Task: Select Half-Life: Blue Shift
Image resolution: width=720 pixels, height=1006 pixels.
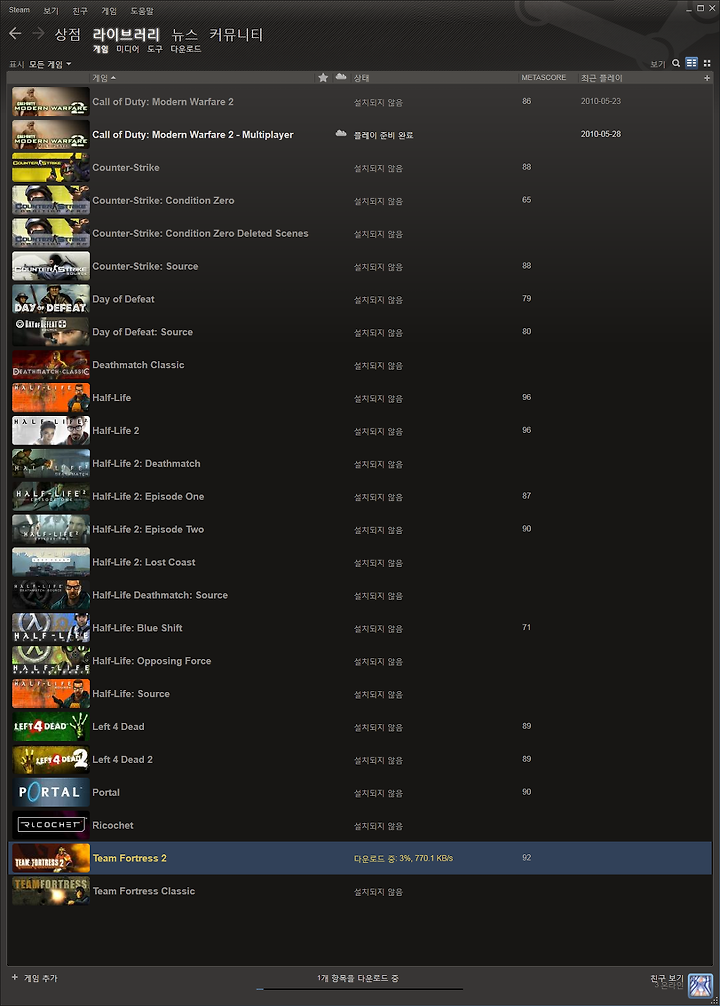Action: coord(137,628)
